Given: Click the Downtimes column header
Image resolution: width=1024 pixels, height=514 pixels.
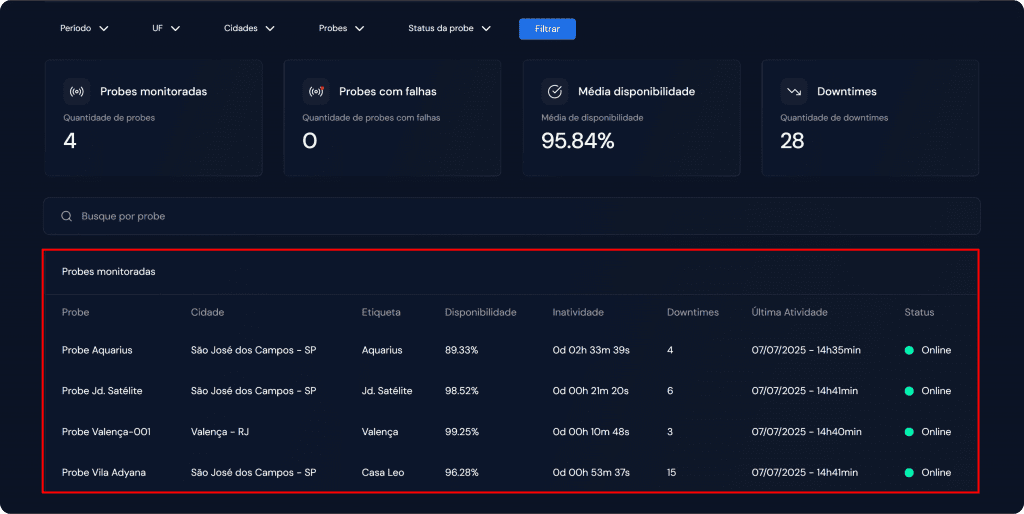Looking at the screenshot, I should (693, 312).
